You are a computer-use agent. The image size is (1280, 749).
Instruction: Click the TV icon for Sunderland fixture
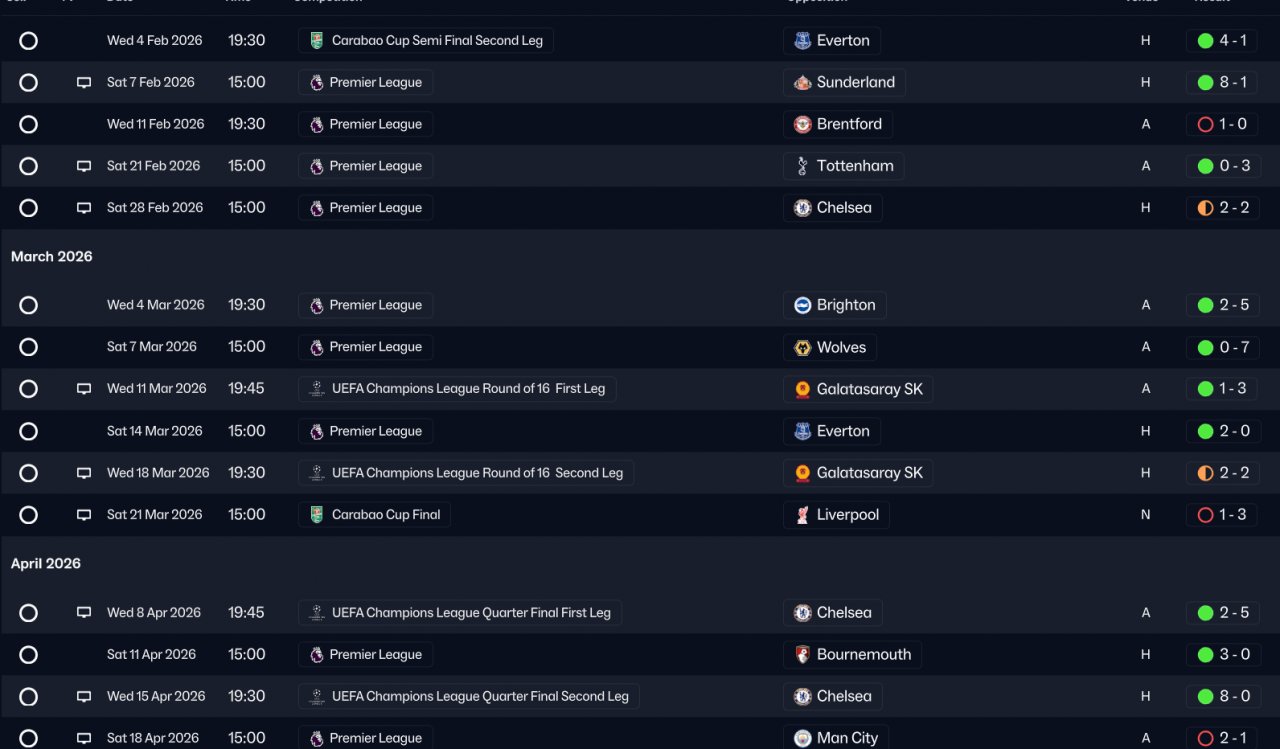click(84, 83)
